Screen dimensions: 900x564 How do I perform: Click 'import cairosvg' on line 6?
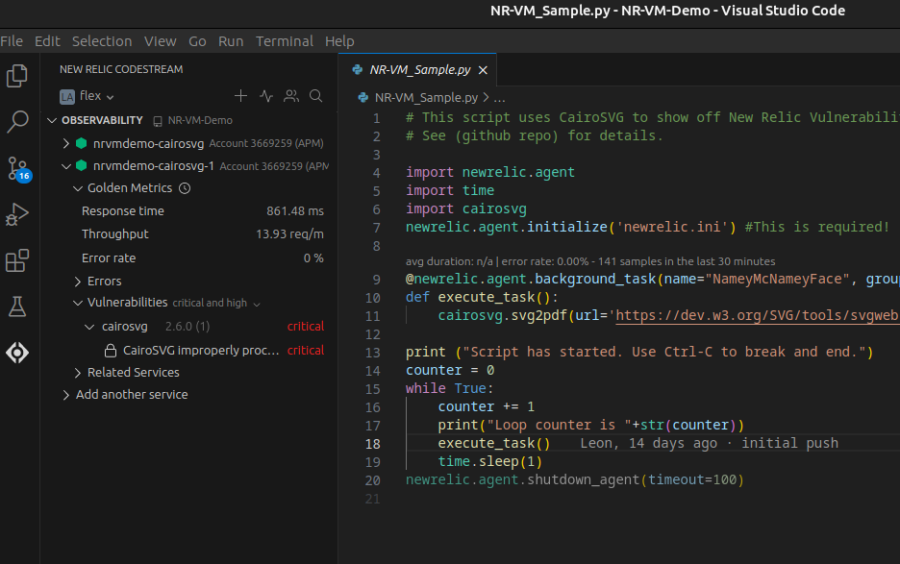click(466, 209)
